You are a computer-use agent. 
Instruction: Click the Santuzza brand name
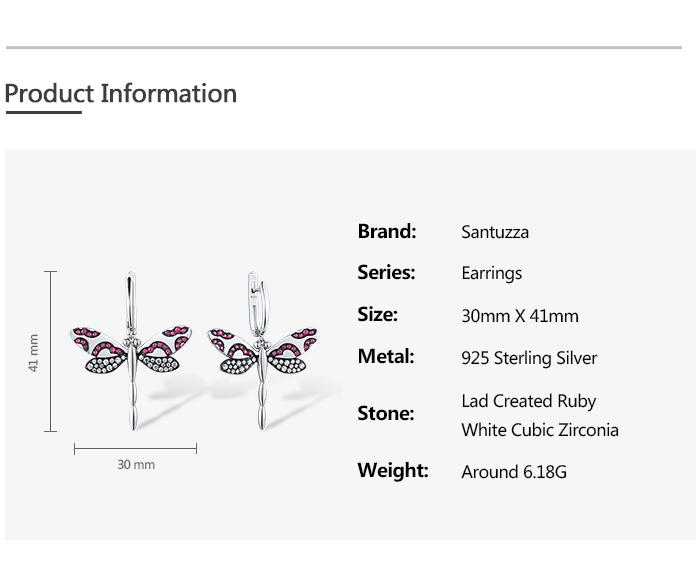[495, 232]
